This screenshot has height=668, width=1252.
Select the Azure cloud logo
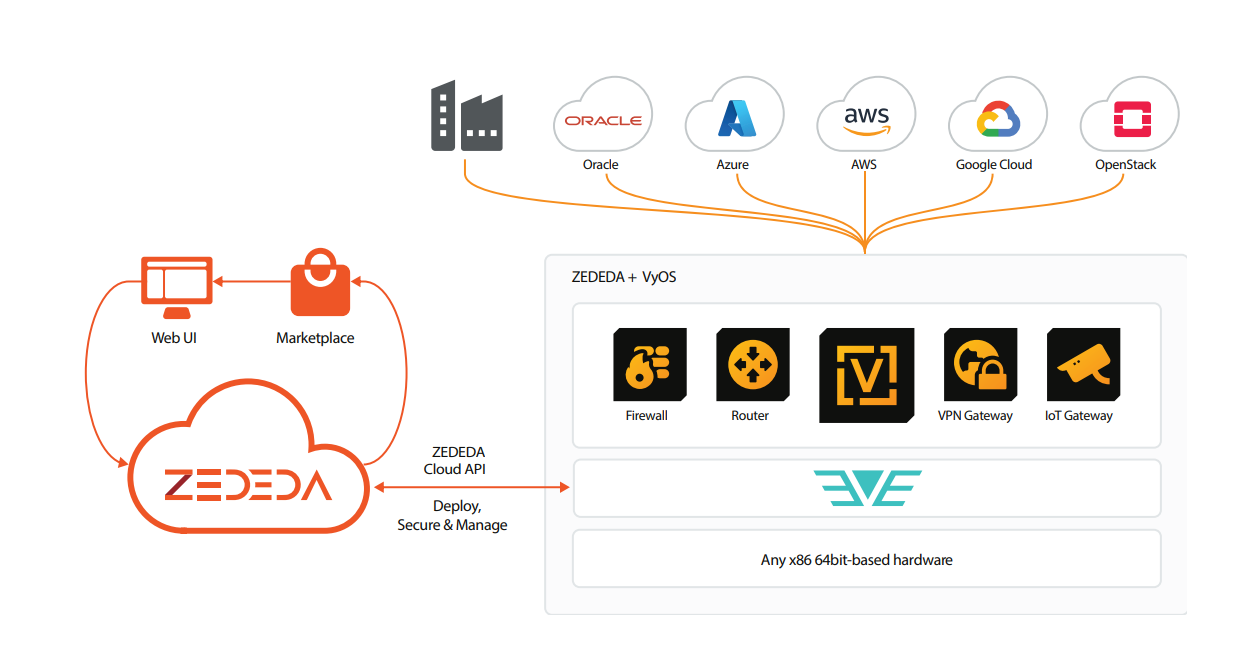(734, 115)
